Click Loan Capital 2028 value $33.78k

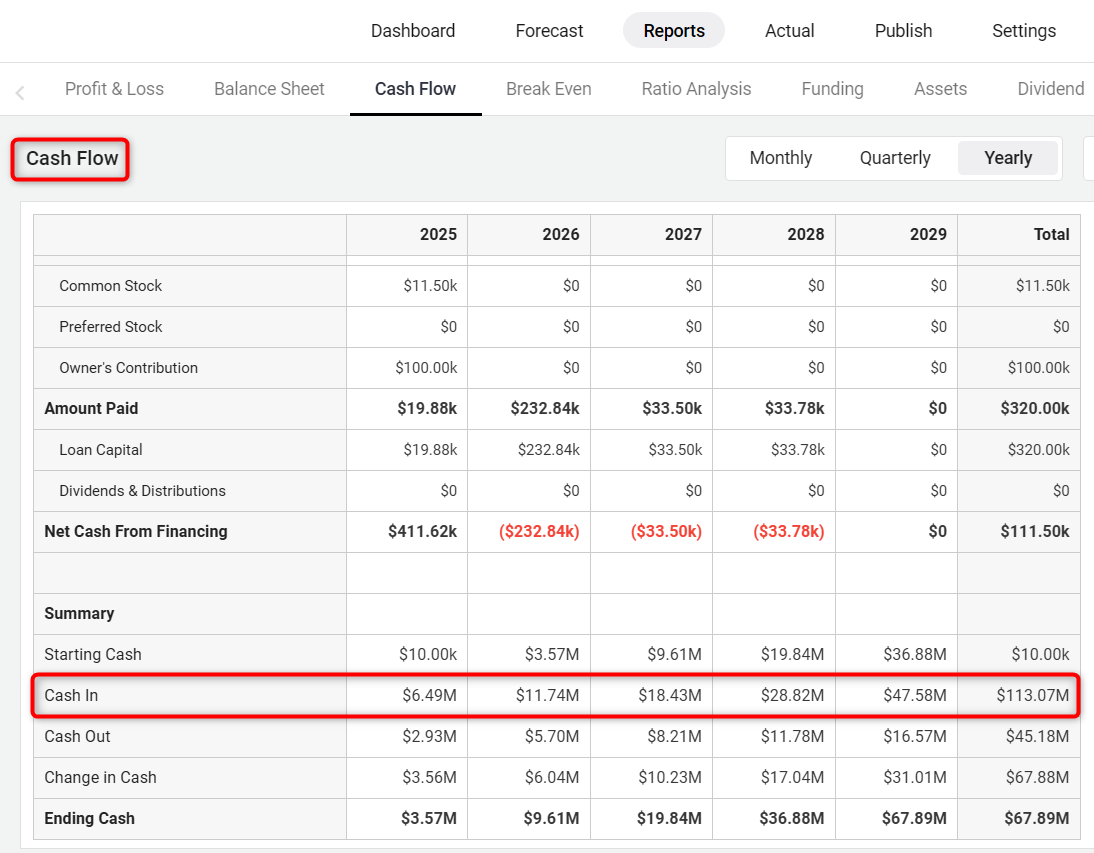797,450
